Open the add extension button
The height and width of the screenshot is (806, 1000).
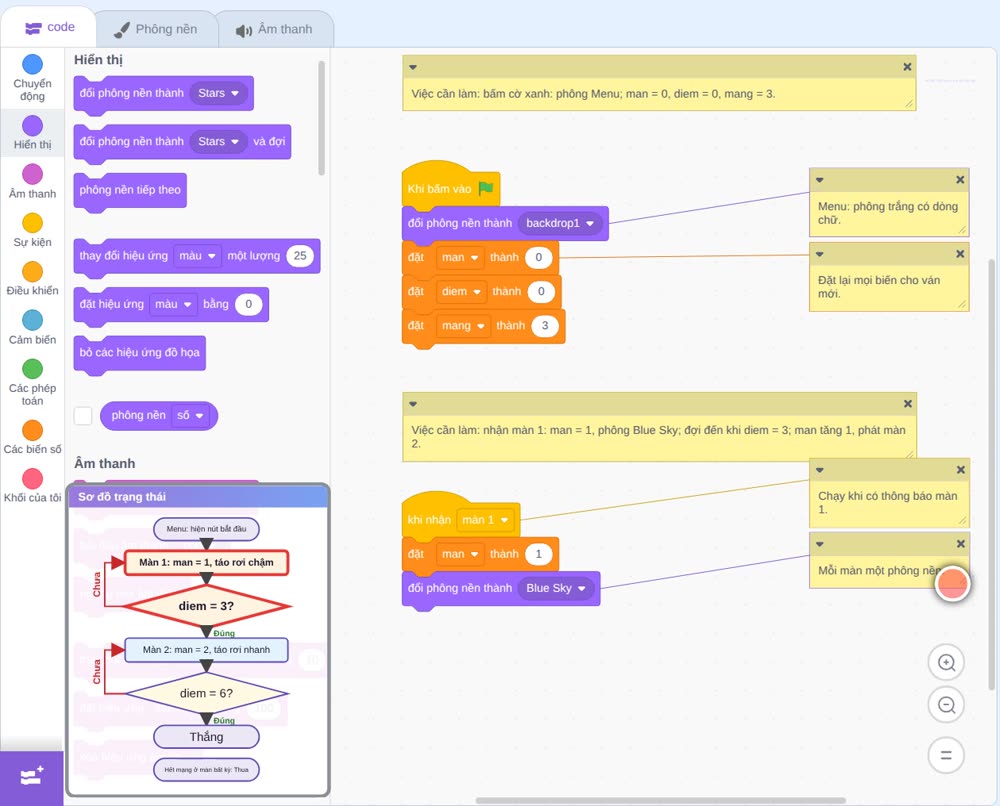32,777
